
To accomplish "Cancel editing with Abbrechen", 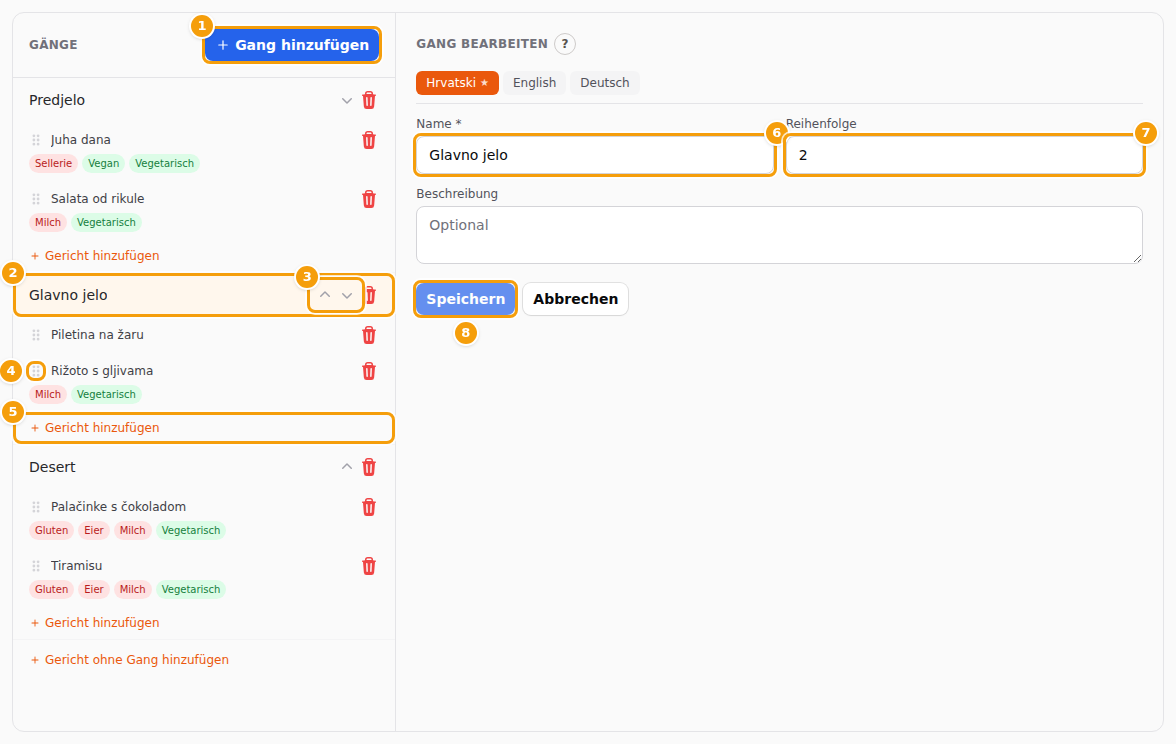I will tap(576, 299).
